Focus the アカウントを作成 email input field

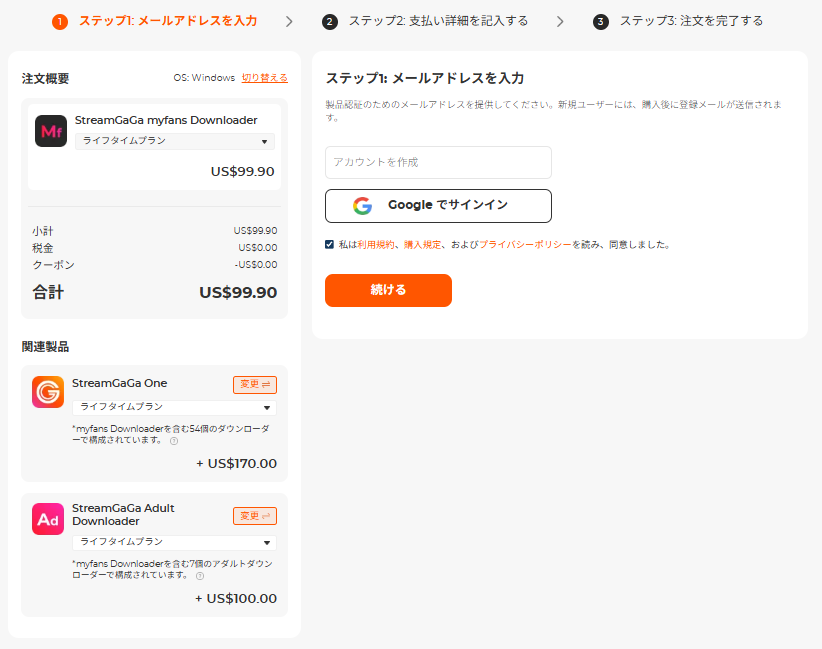438,163
